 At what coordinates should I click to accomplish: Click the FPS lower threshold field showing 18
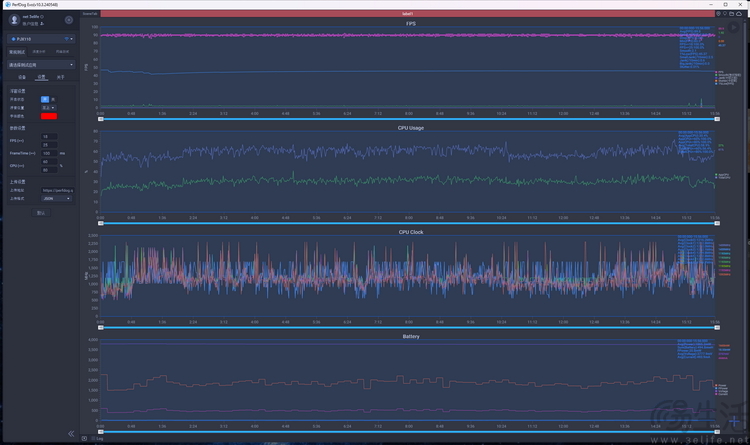click(49, 136)
